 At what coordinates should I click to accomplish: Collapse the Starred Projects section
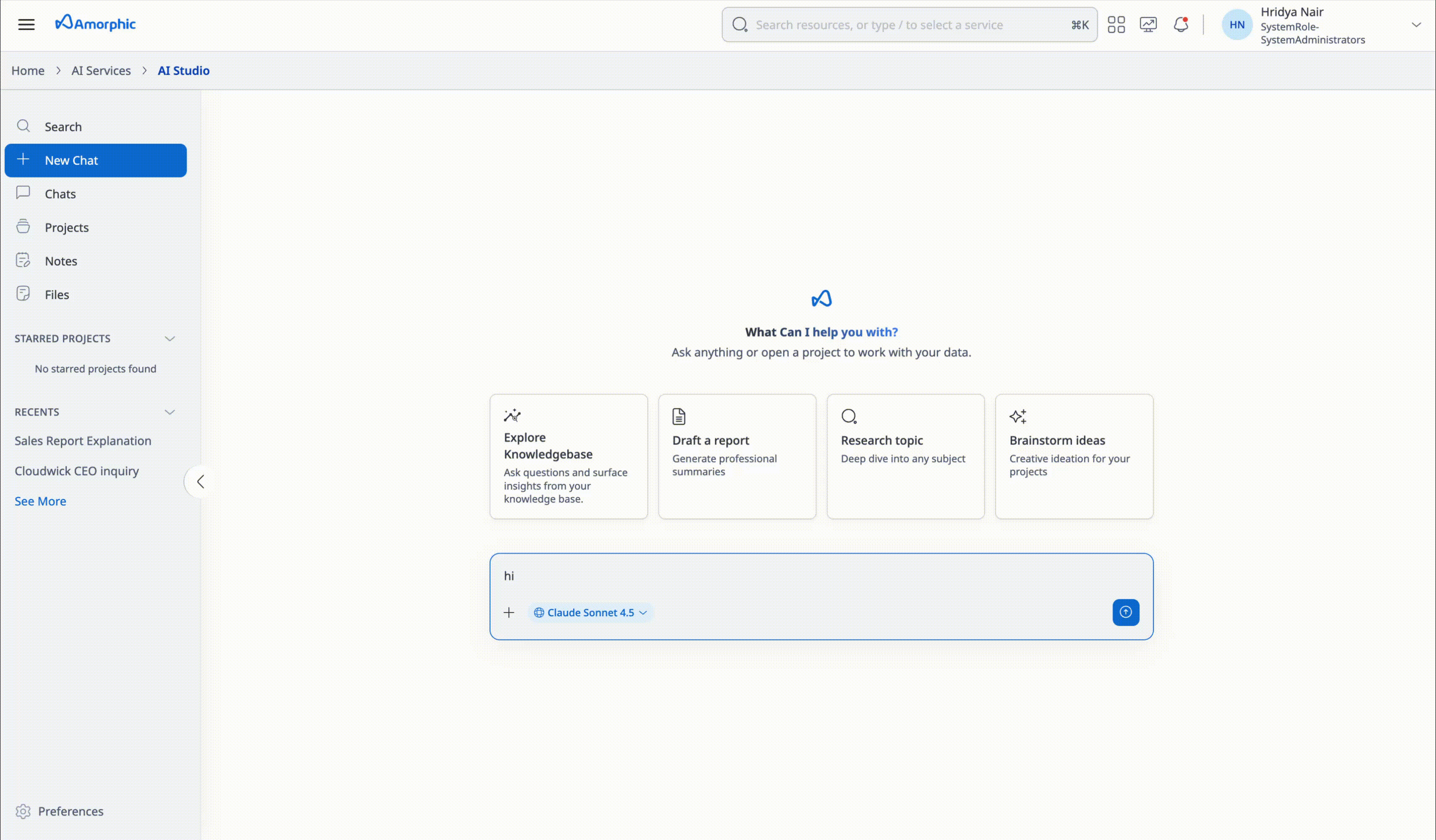click(x=170, y=338)
